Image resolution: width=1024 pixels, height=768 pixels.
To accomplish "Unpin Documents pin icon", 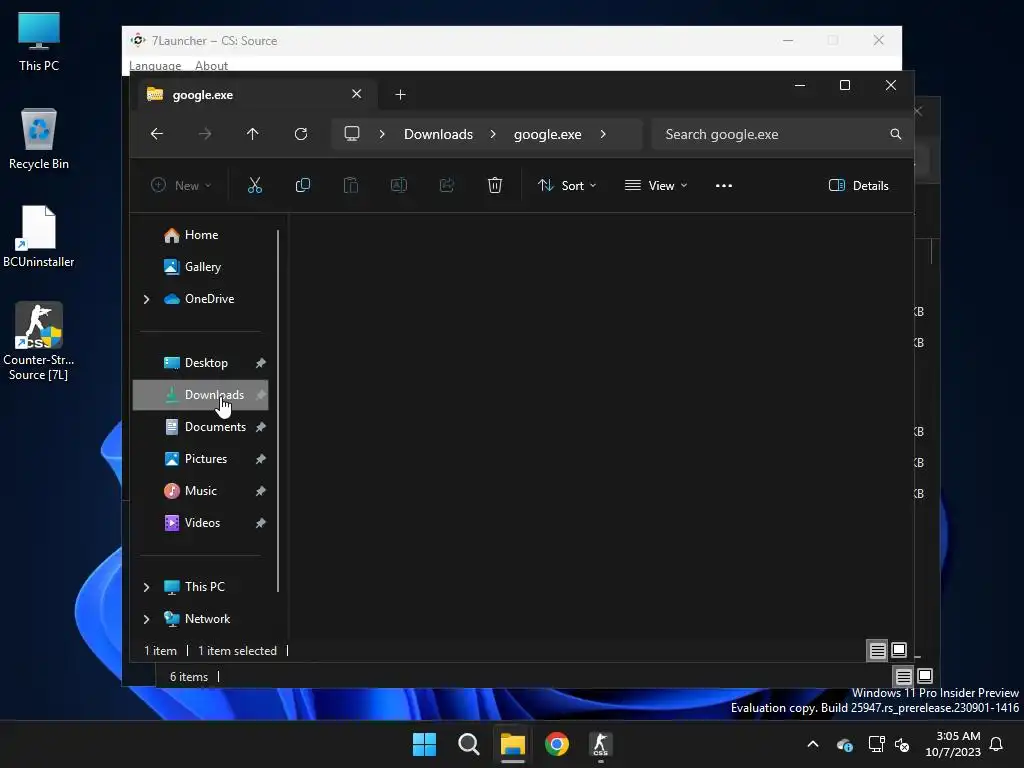I will (x=261, y=427).
